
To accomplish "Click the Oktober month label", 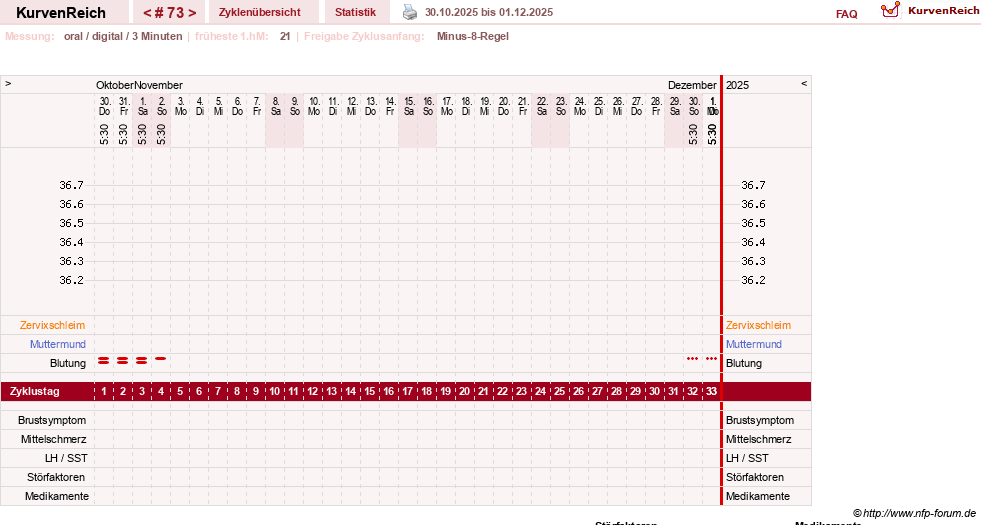I will [114, 85].
